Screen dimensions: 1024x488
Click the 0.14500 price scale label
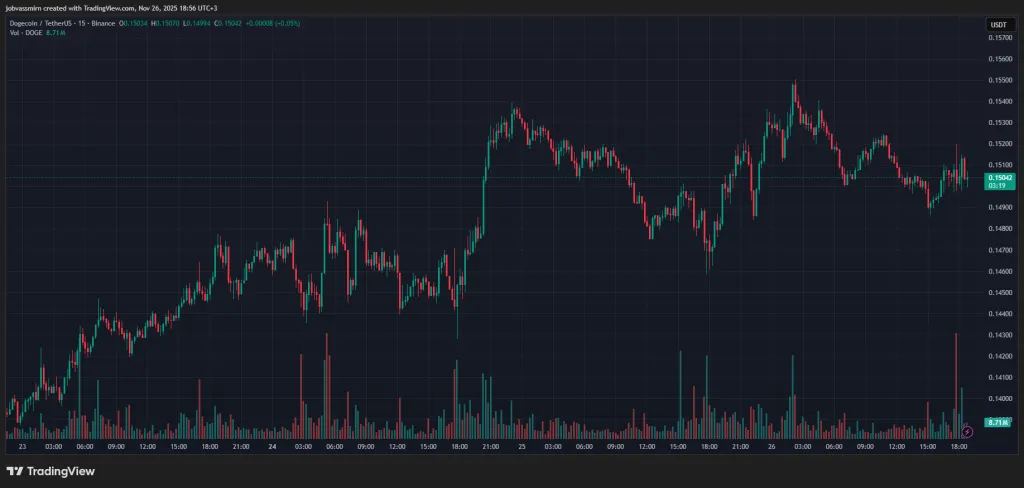(998, 292)
